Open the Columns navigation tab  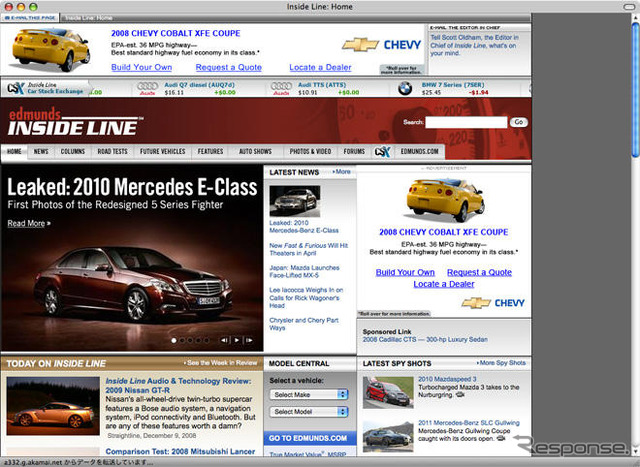click(x=73, y=151)
